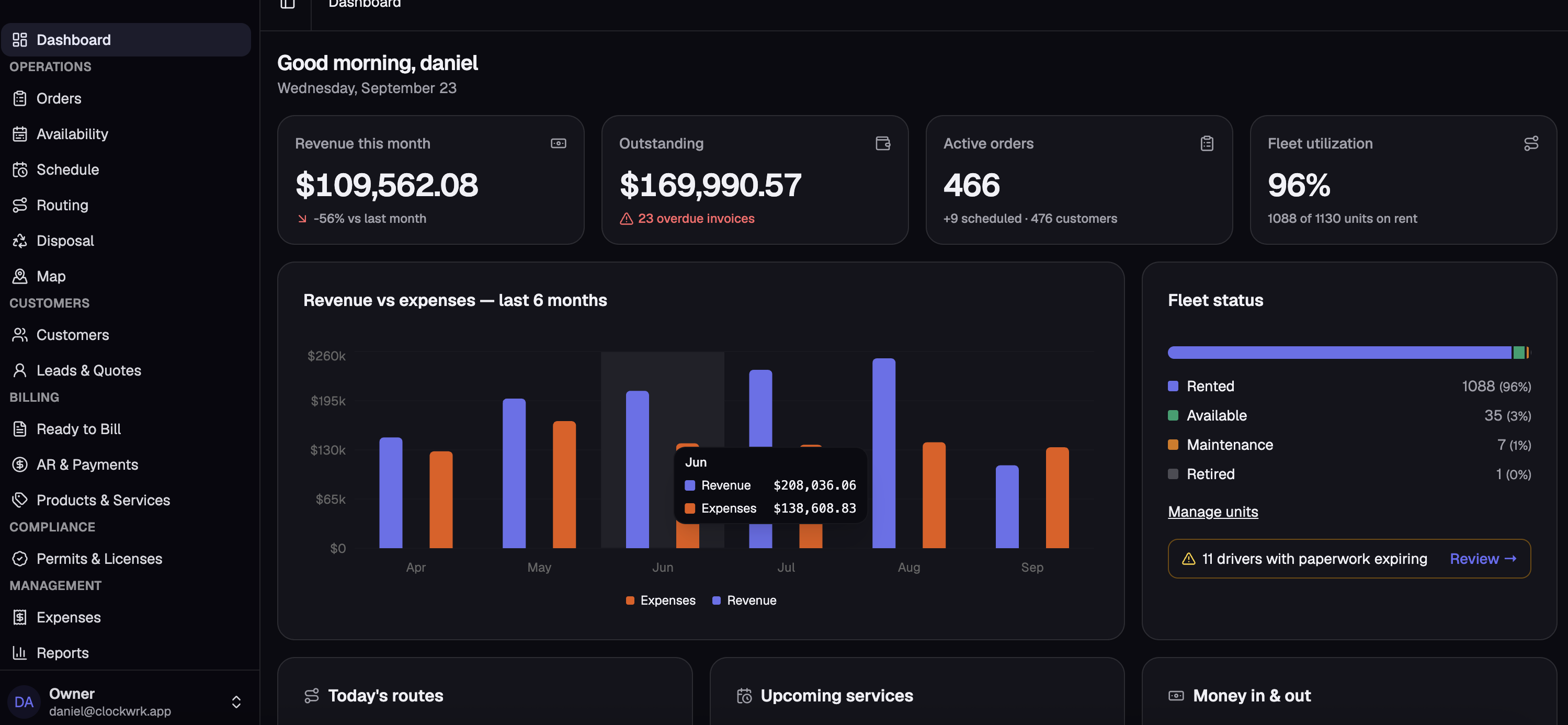Image resolution: width=1568 pixels, height=725 pixels.
Task: Go to Expenses in sidebar
Action: coord(126,617)
